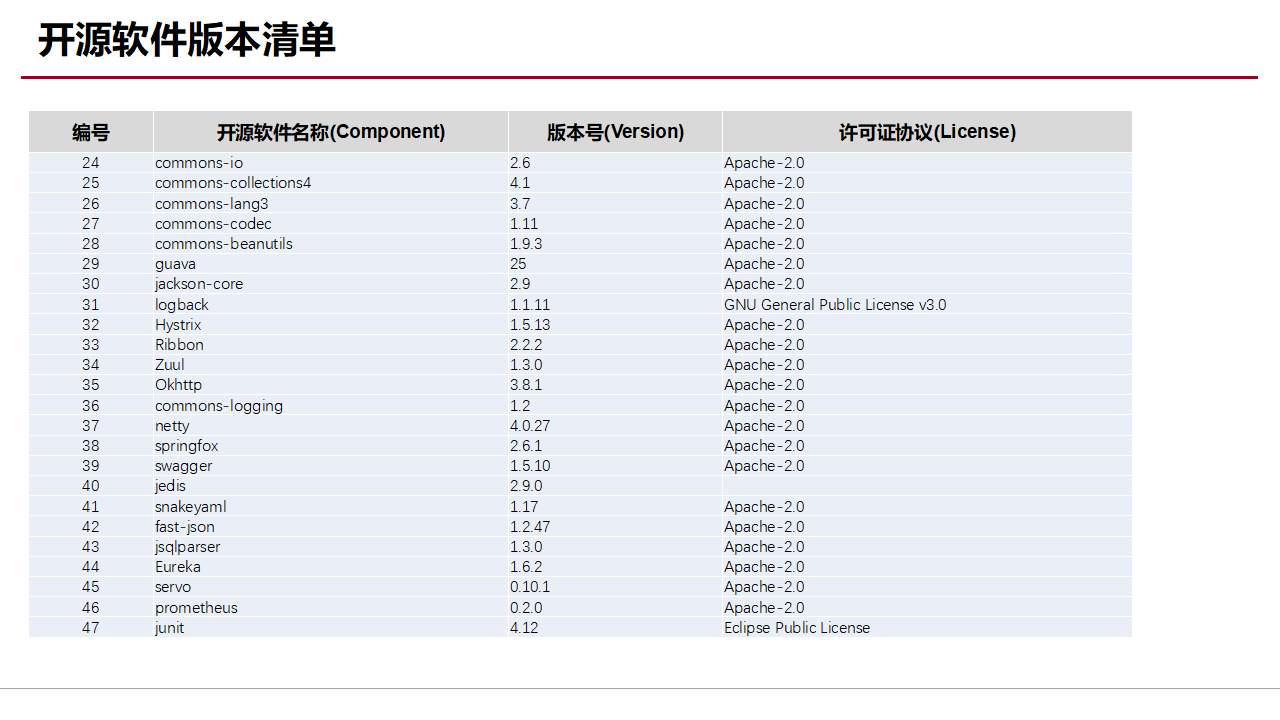Click the commons-lang3 cell

click(331, 203)
